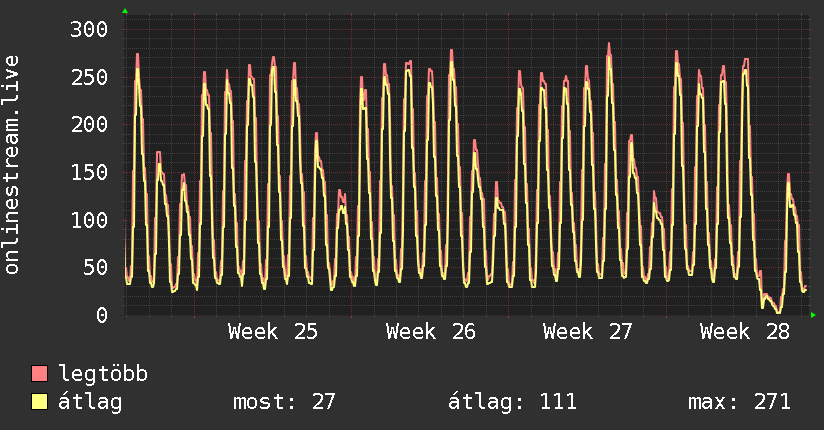Viewport: 824px width, 430px height.
Task: Click the Week 27 axis label
Action: tap(588, 332)
